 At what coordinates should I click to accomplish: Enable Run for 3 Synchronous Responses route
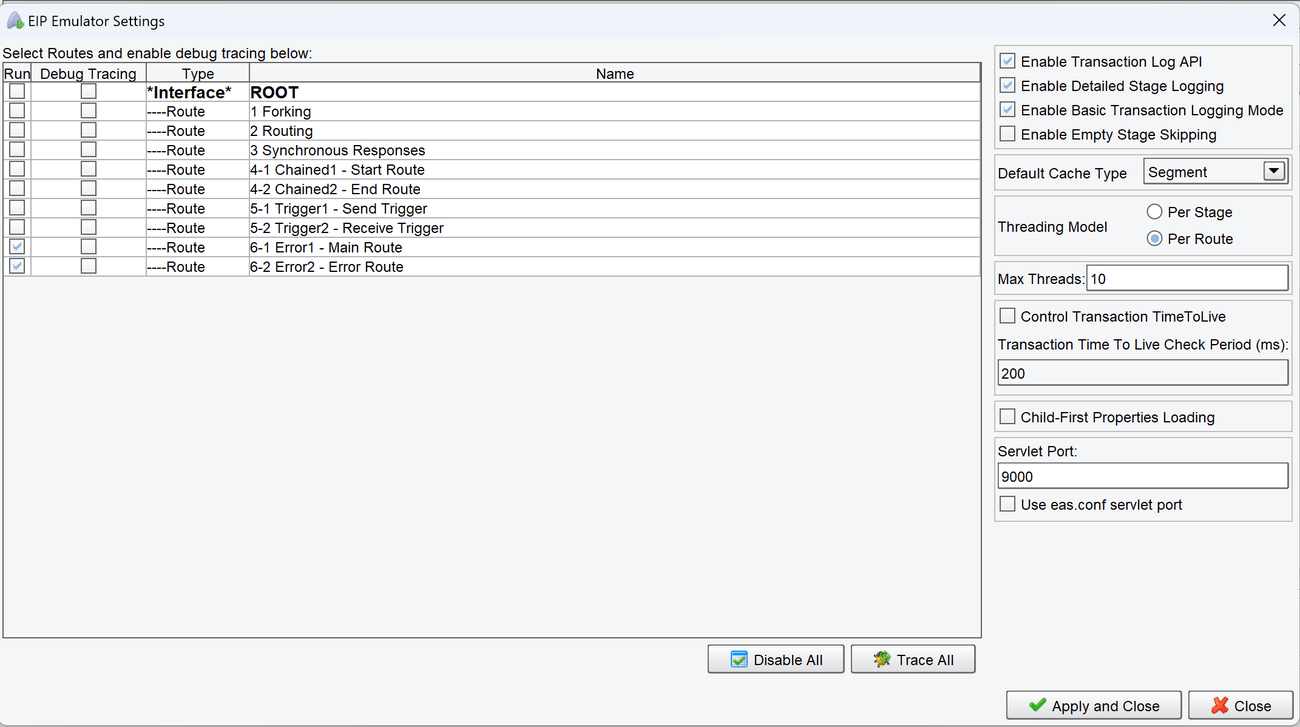tap(17, 150)
